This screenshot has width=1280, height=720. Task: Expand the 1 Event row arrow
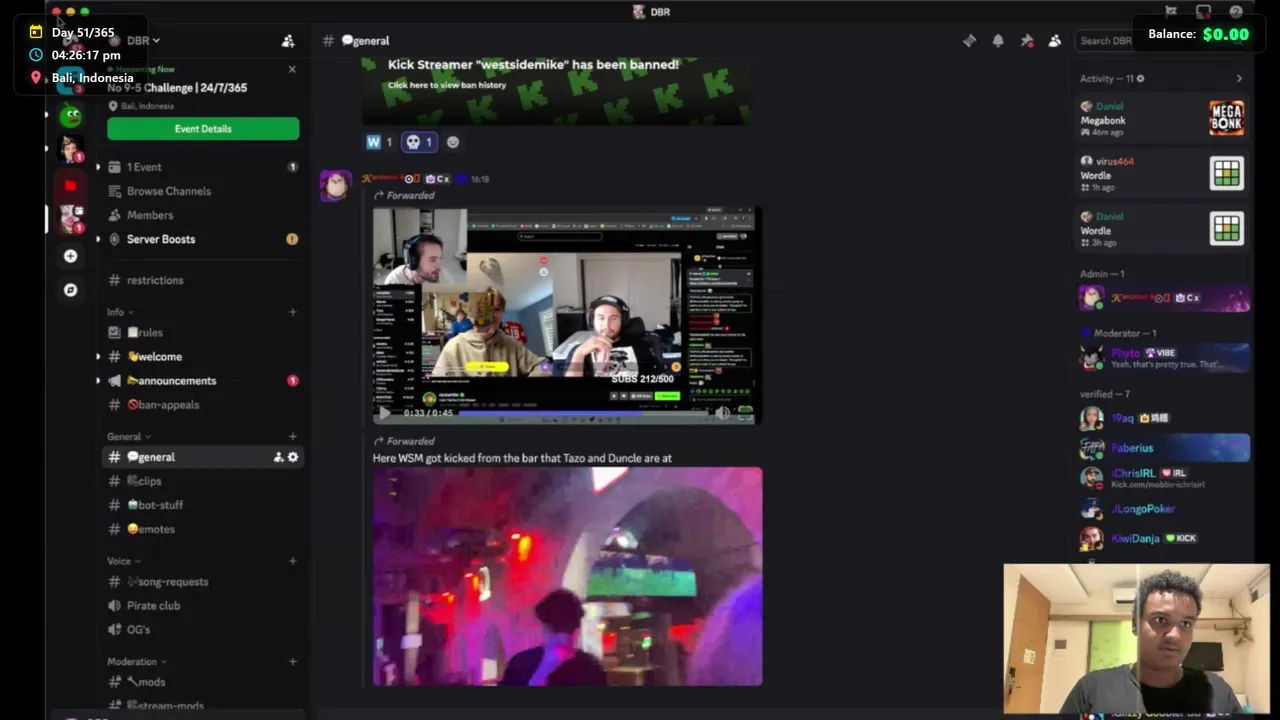point(98,167)
